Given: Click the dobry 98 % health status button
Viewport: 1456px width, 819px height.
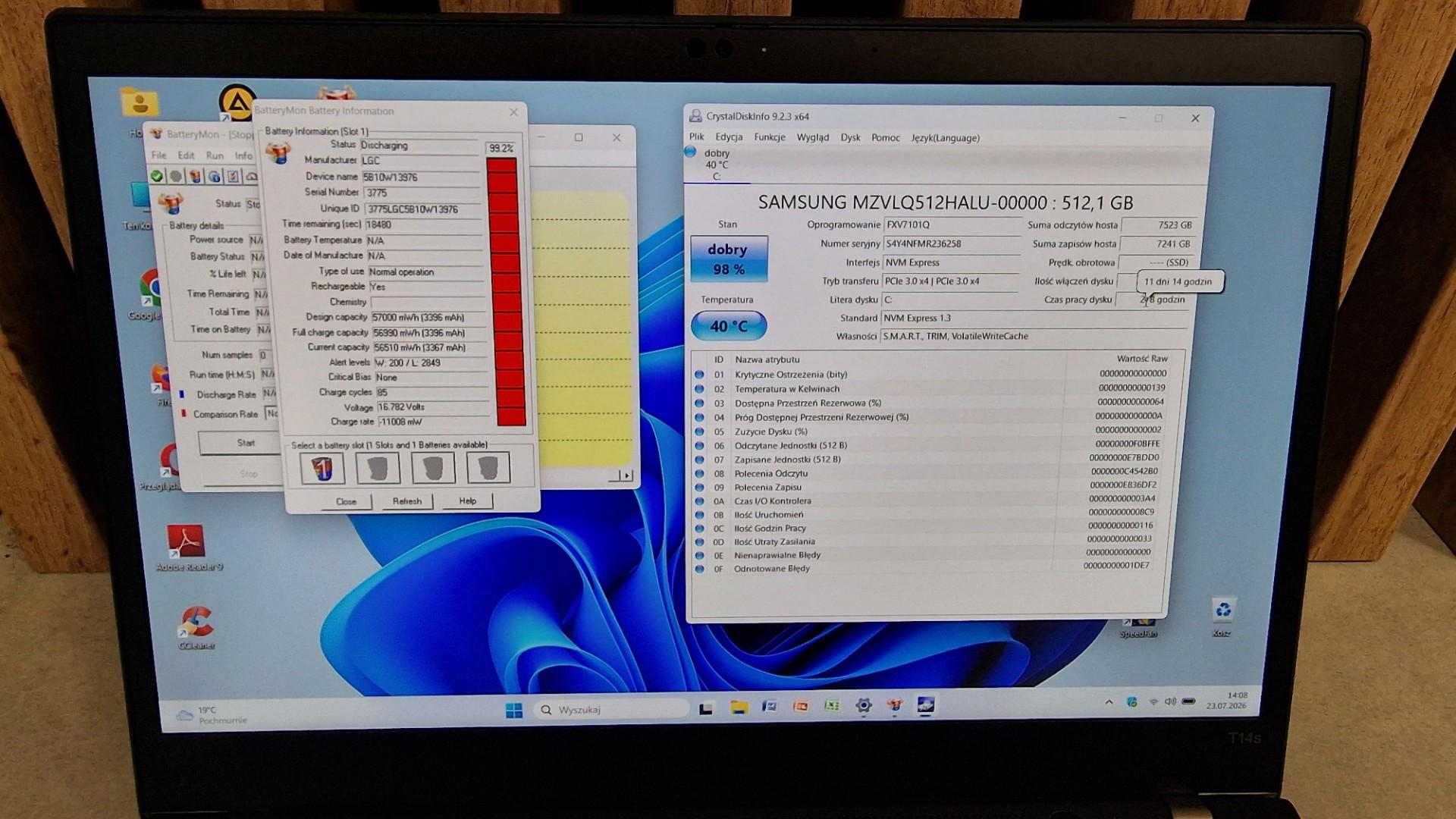Looking at the screenshot, I should point(728,259).
